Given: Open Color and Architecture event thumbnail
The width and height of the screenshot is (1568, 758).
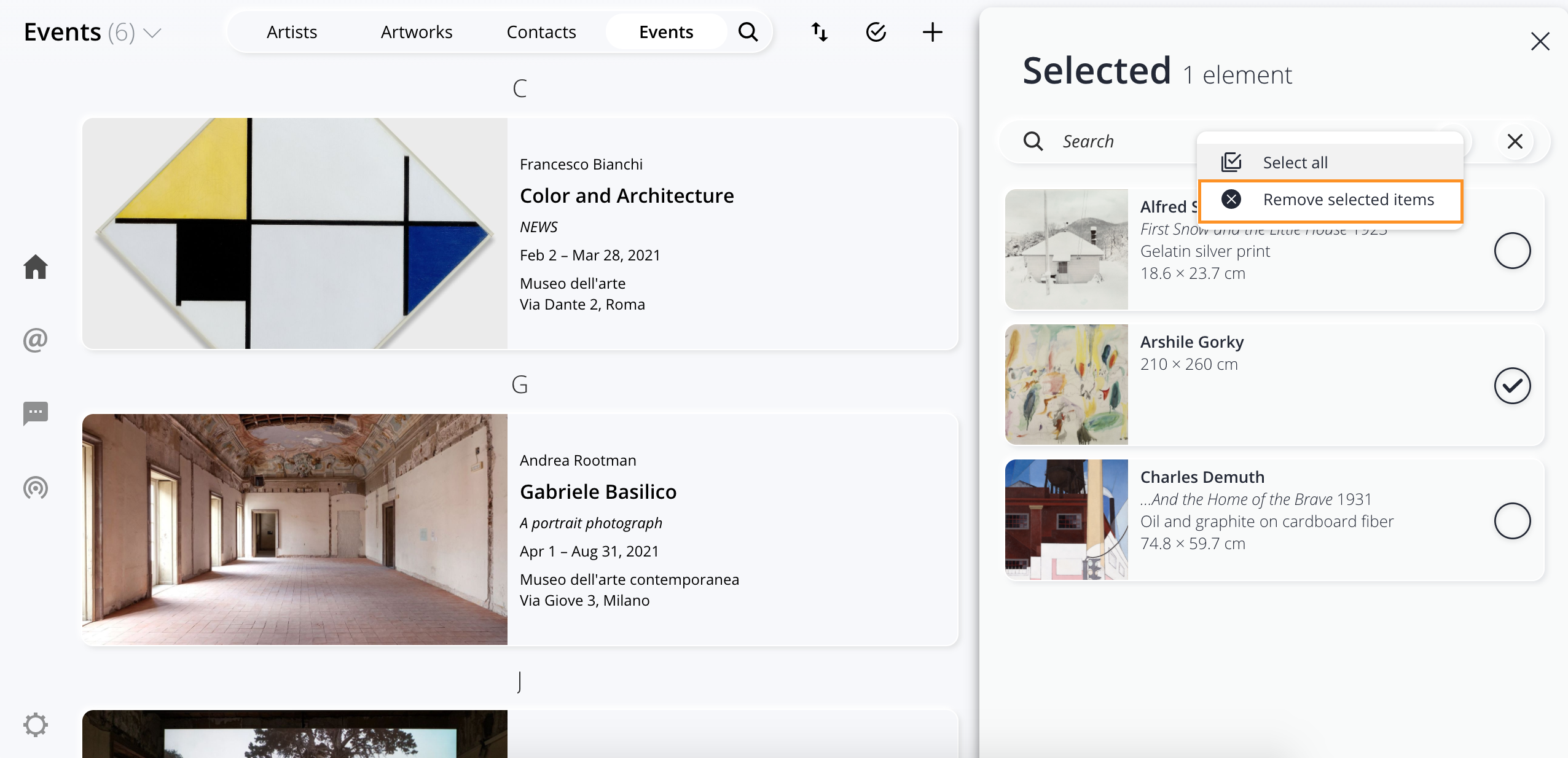Looking at the screenshot, I should (x=295, y=233).
